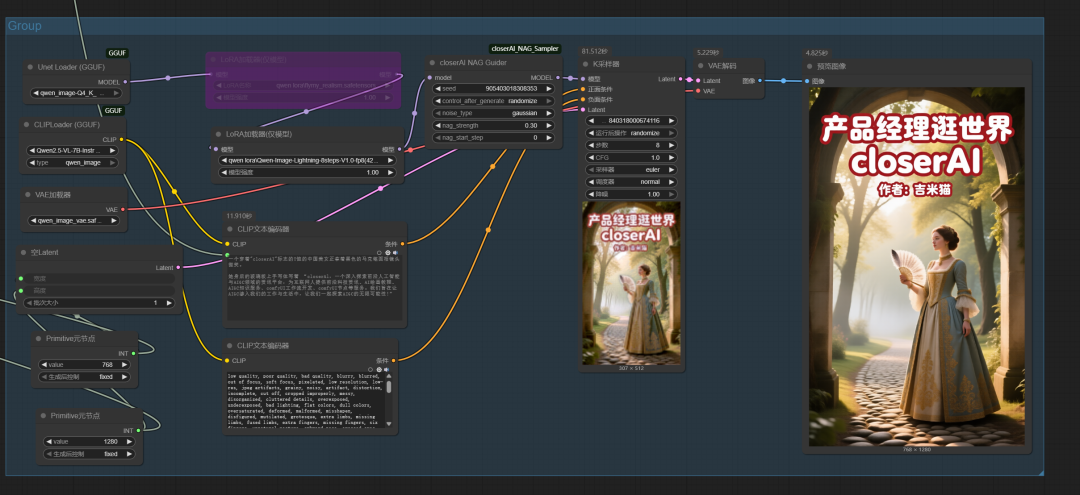Increase 批次大小 with its right arrow
The width and height of the screenshot is (1080, 495).
168,302
